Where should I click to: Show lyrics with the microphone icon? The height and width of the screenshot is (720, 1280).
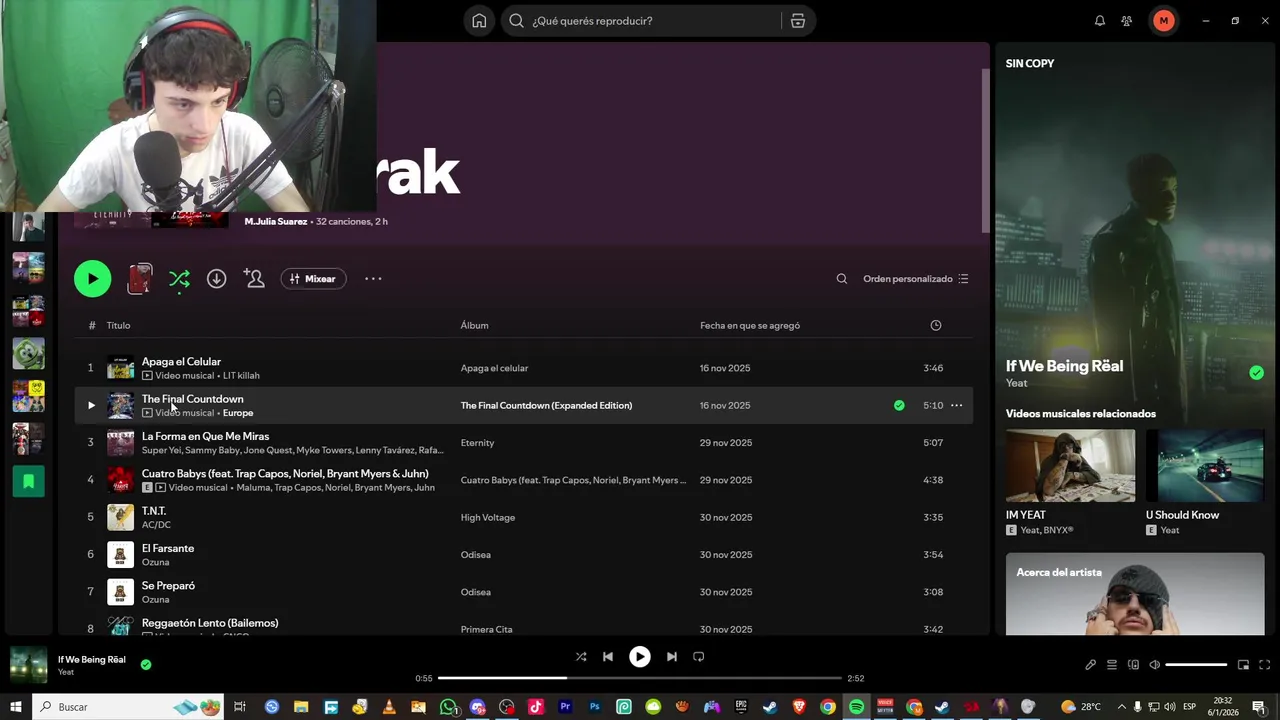(1091, 665)
